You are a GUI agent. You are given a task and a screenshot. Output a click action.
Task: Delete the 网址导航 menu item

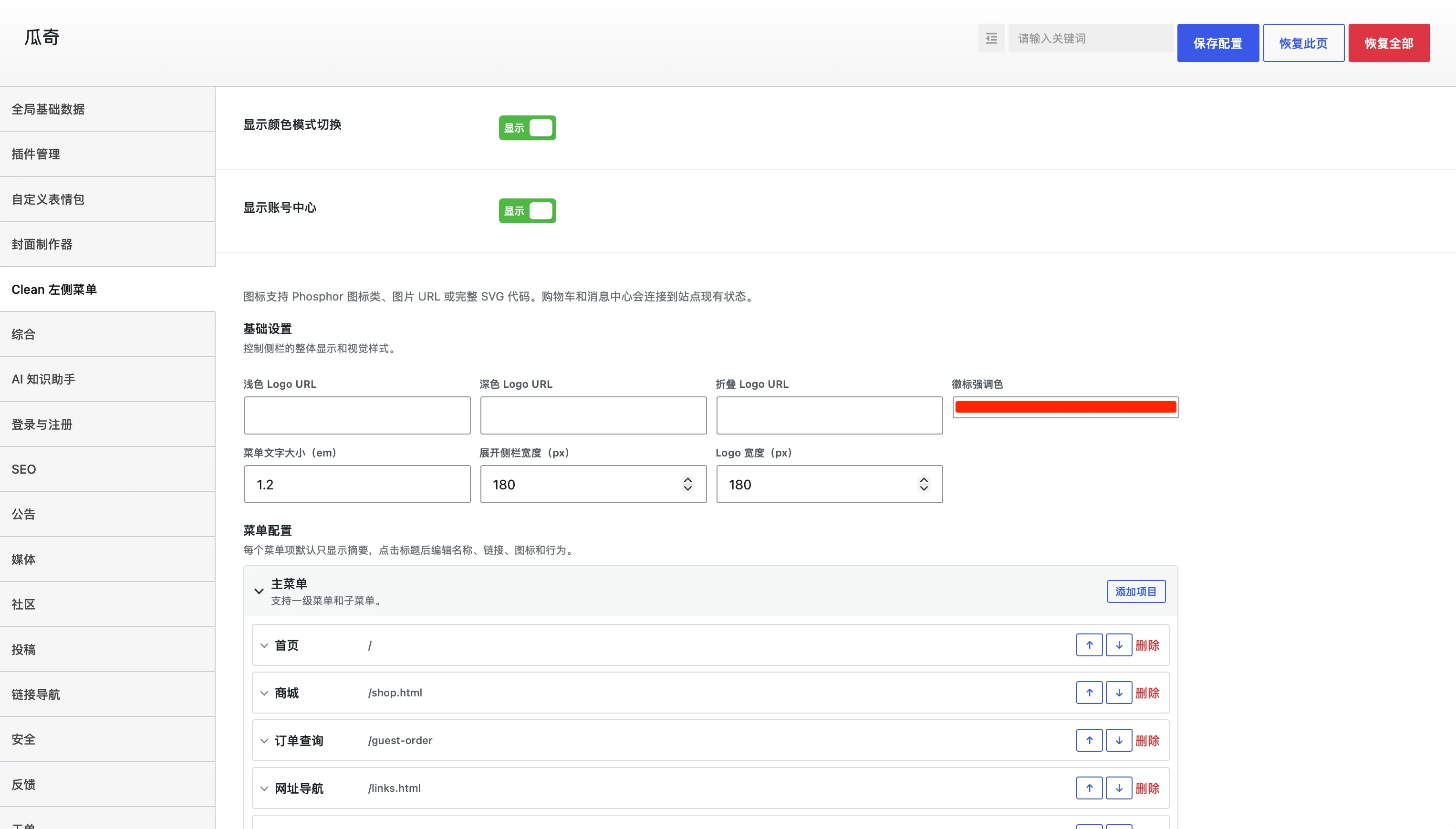(1147, 788)
